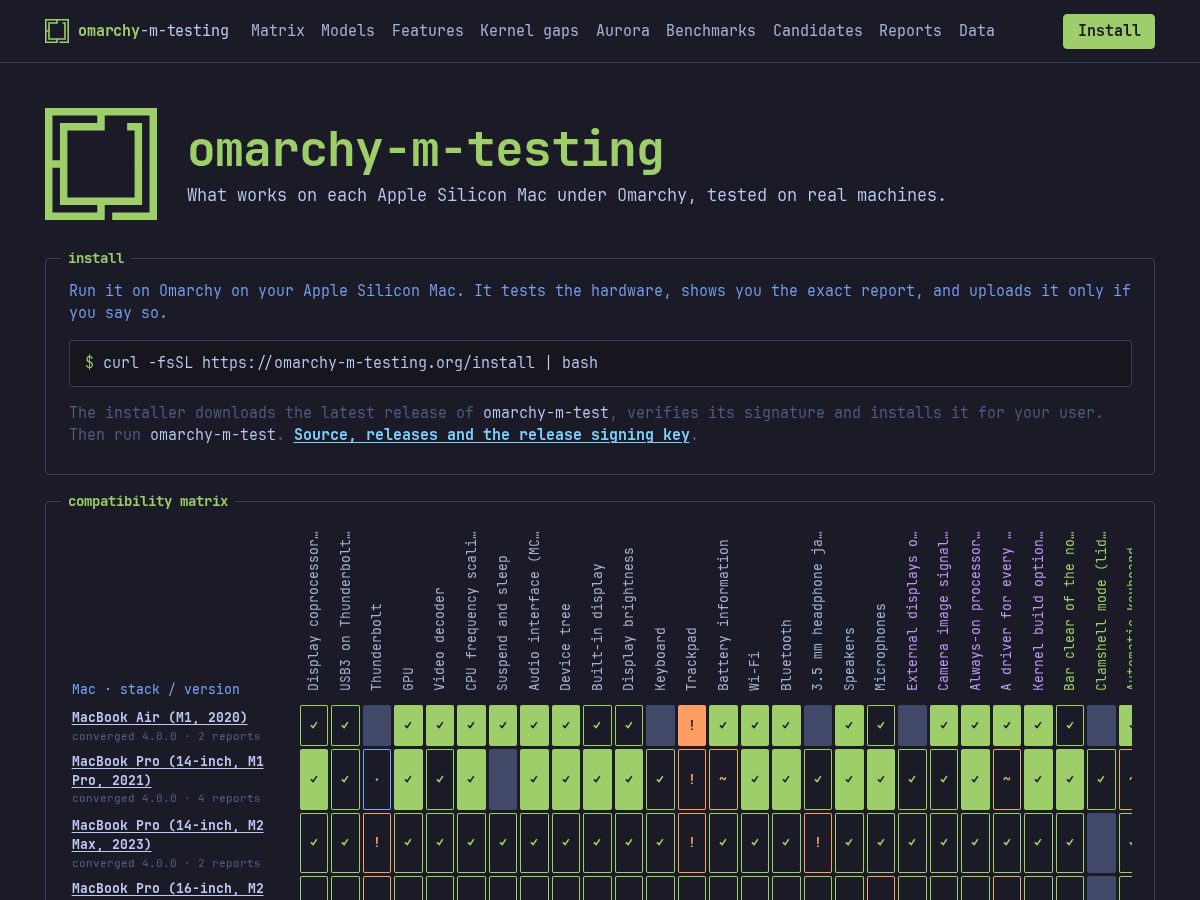
Task: Open Wi-Fi check cell for 14-inch M2 Max
Action: coord(755,843)
